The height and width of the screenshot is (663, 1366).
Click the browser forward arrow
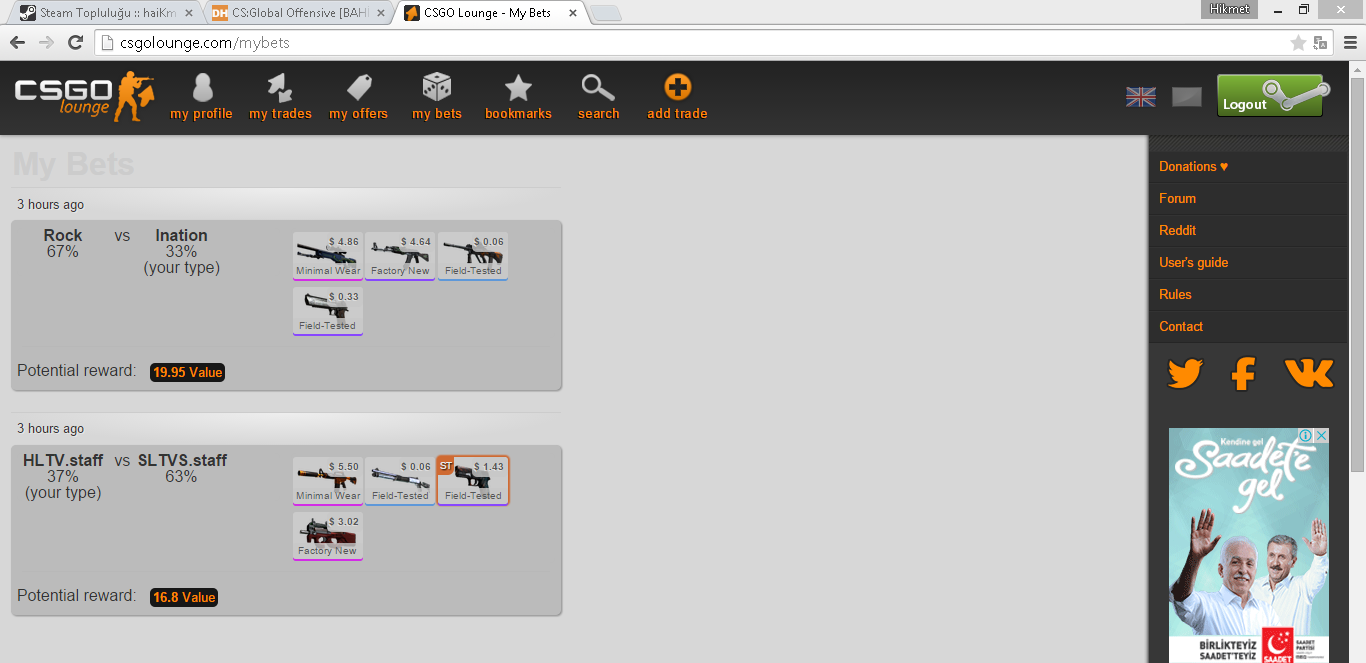(46, 43)
